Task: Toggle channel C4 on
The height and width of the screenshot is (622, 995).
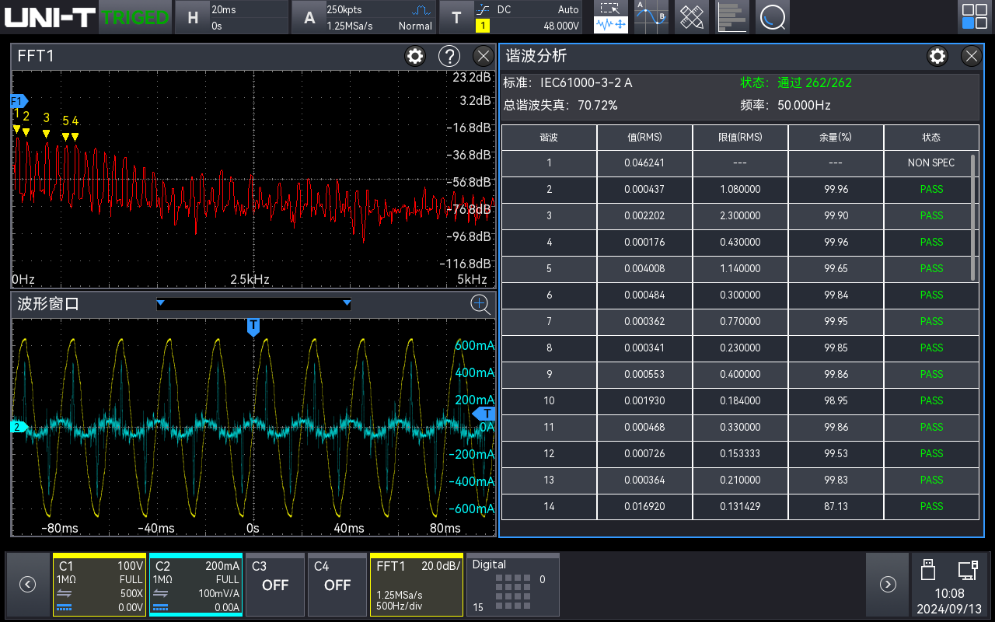Action: click(x=337, y=584)
